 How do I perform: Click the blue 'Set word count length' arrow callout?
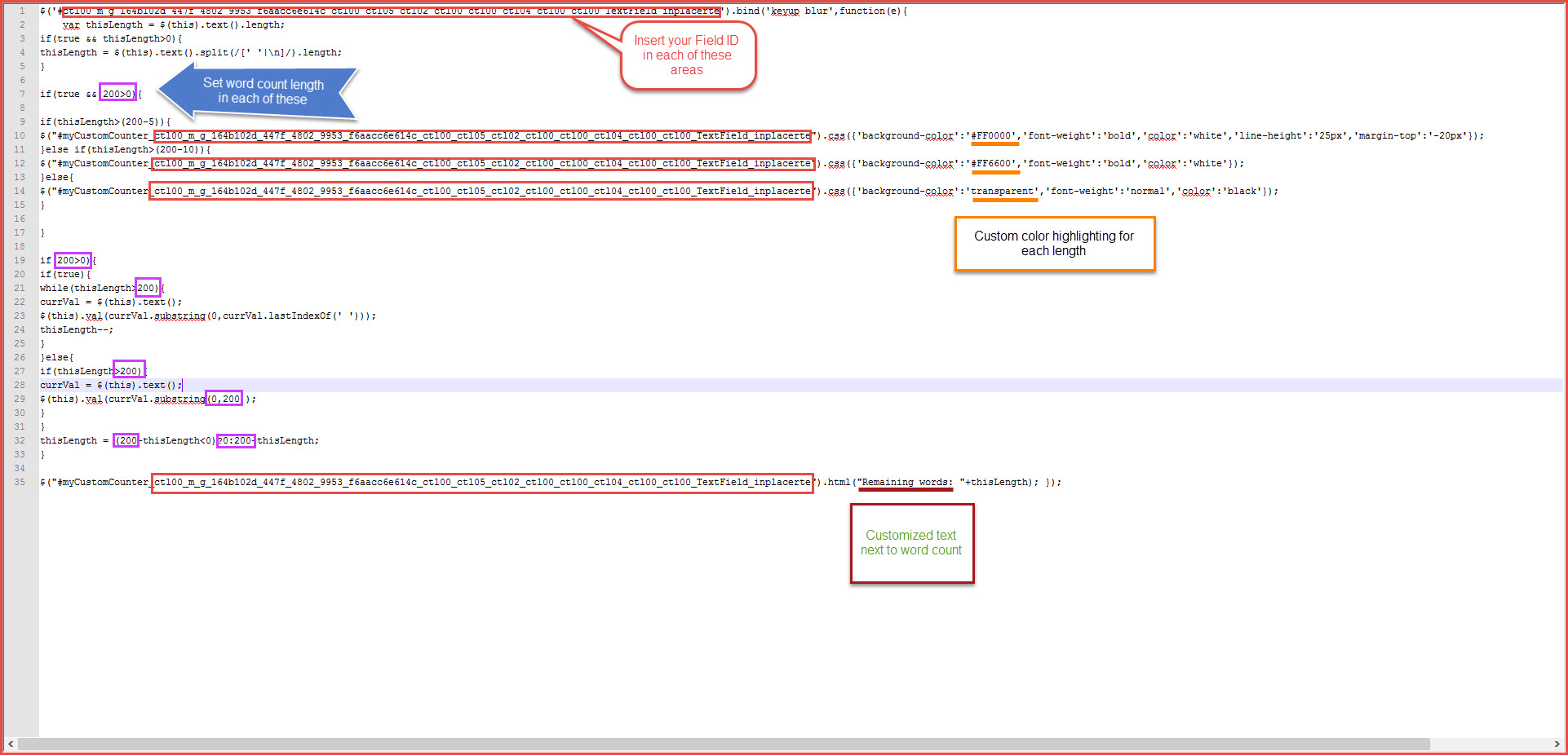(x=258, y=91)
